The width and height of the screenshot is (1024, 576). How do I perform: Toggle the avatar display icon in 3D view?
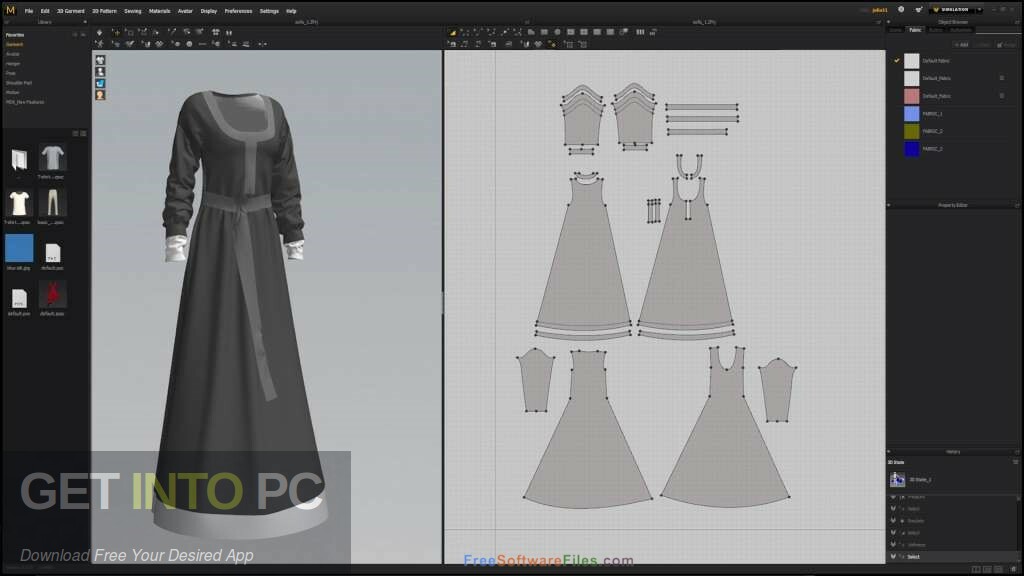click(x=100, y=72)
